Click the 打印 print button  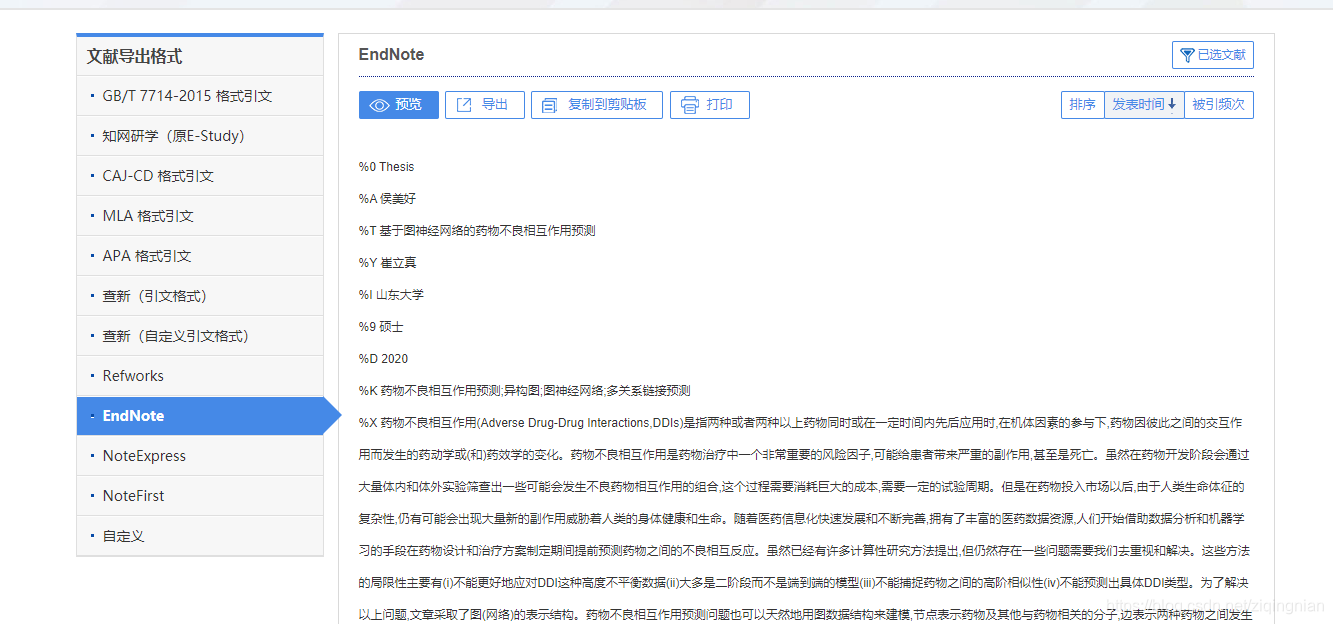[x=709, y=105]
